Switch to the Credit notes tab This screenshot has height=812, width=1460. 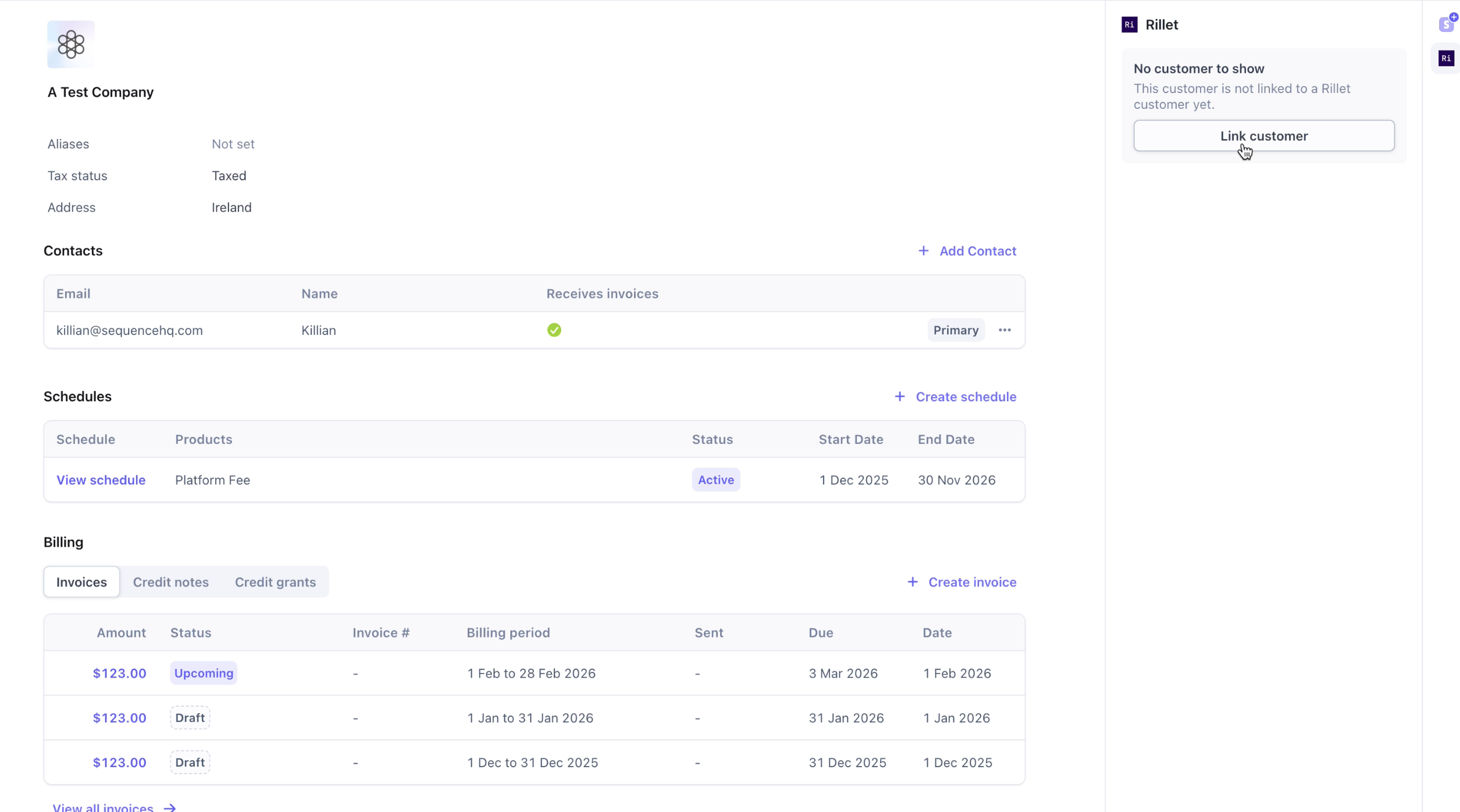pyautogui.click(x=171, y=581)
